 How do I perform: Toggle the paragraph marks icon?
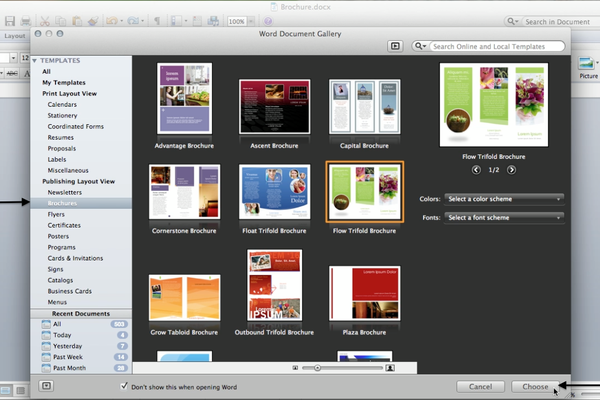157,21
